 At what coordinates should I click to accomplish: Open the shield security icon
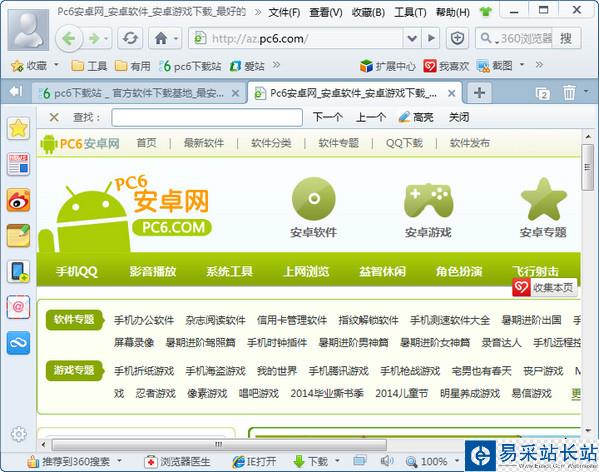pos(457,38)
